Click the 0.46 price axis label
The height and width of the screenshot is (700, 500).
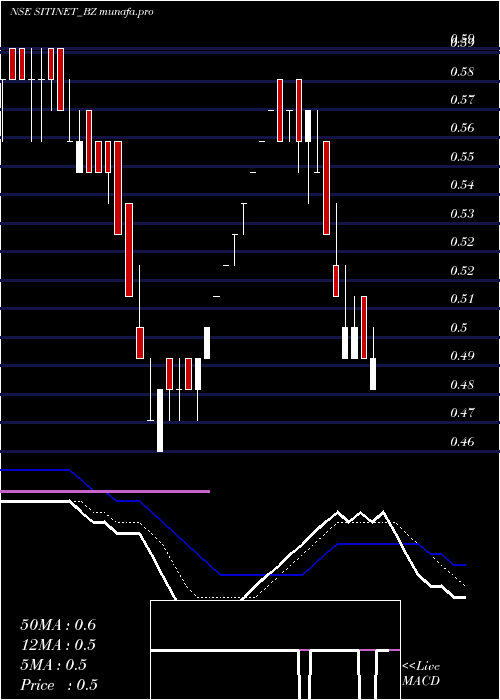pos(462,442)
